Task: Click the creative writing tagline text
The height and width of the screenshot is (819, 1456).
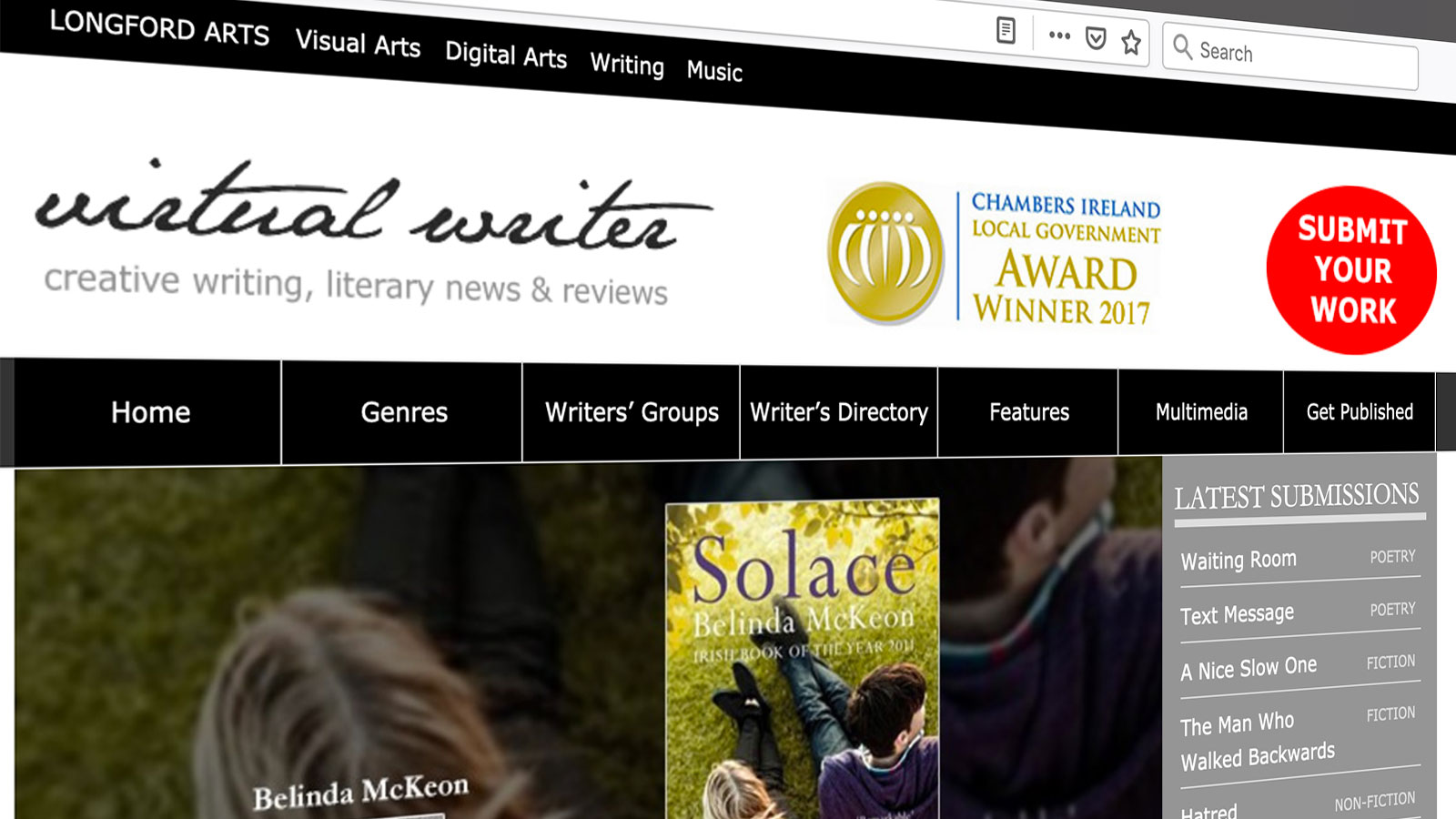Action: coord(356,285)
